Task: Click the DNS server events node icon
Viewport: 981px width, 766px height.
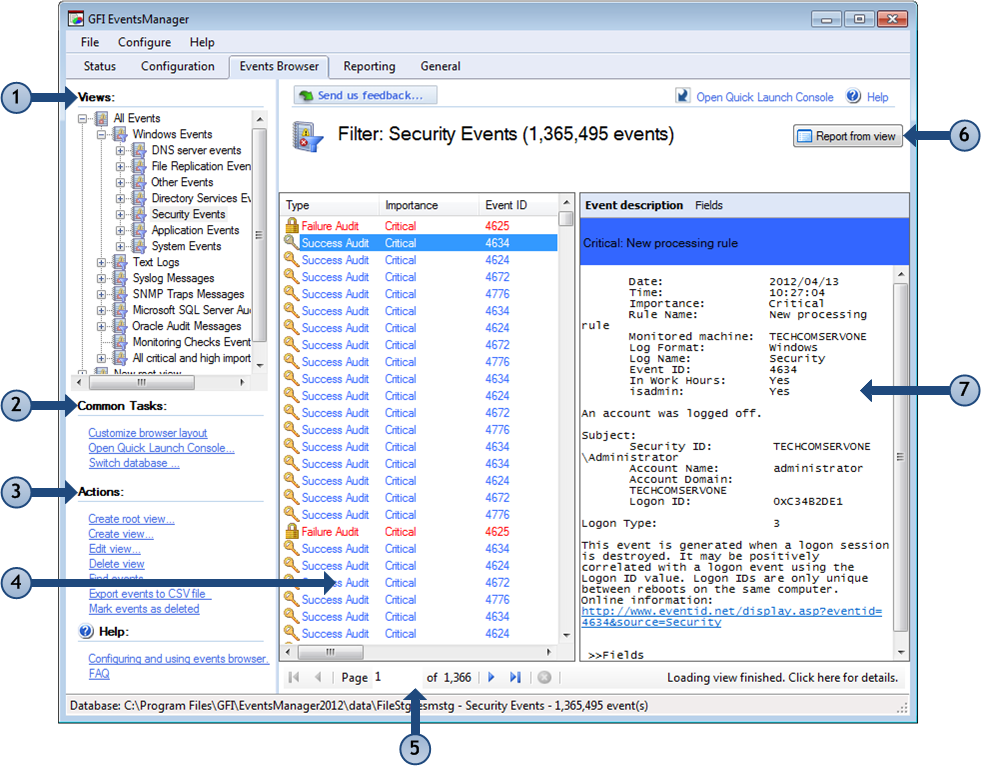Action: (x=139, y=150)
